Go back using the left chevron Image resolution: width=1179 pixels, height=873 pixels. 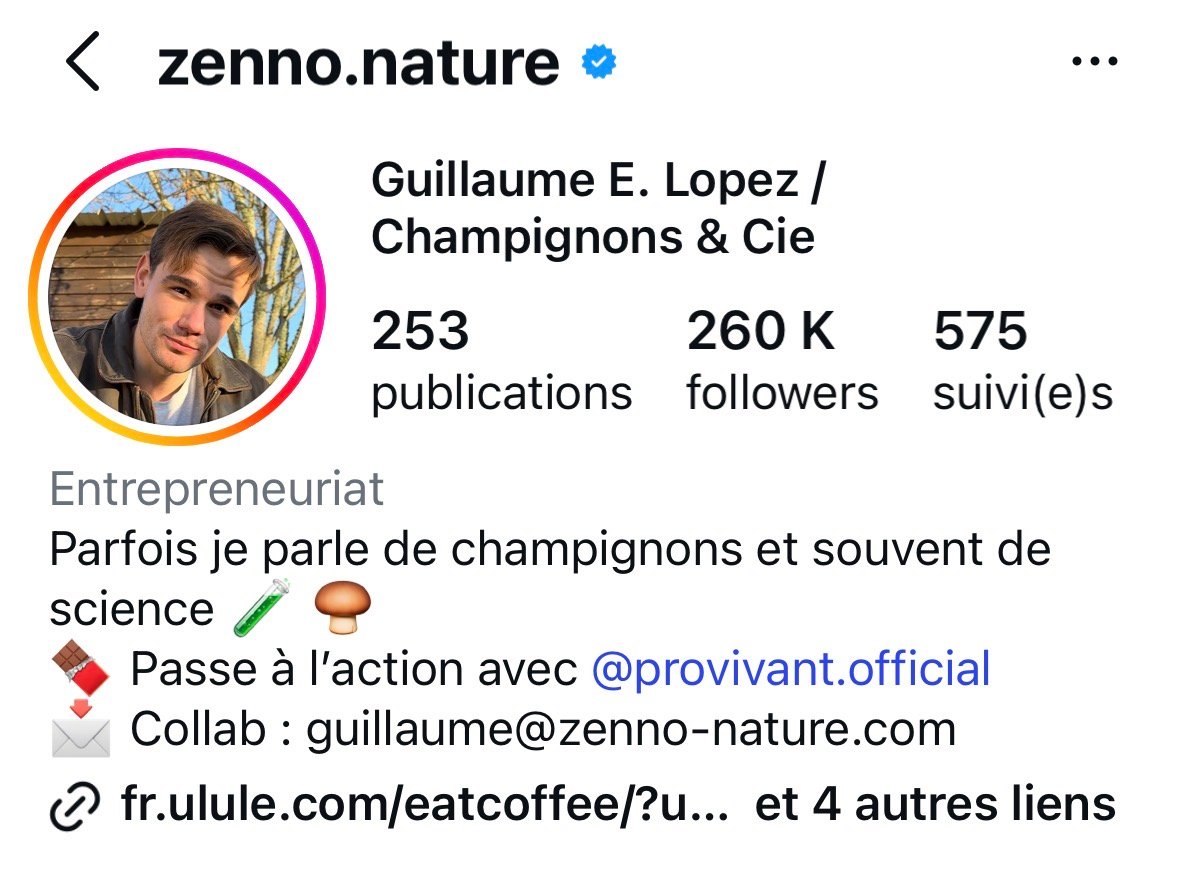click(x=83, y=62)
